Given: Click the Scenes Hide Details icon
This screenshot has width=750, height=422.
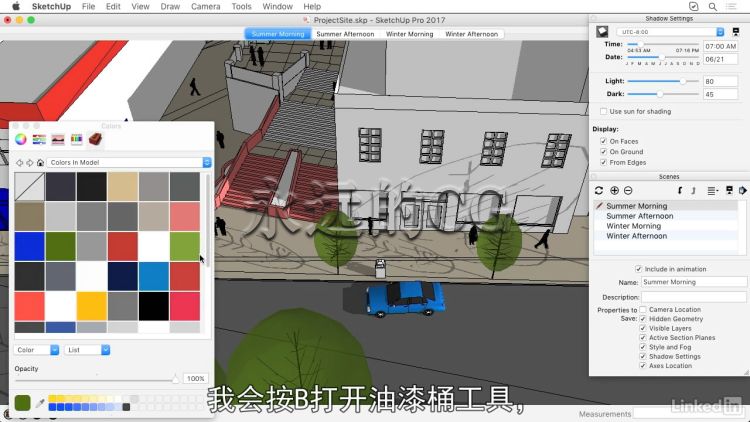Looking at the screenshot, I should [729, 190].
